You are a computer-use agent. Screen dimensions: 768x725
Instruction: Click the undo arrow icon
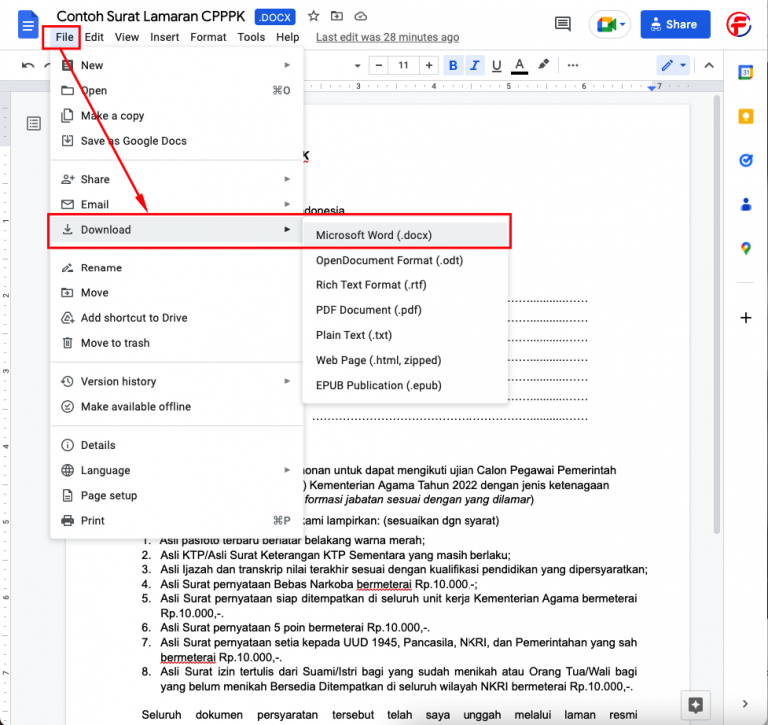pos(28,65)
